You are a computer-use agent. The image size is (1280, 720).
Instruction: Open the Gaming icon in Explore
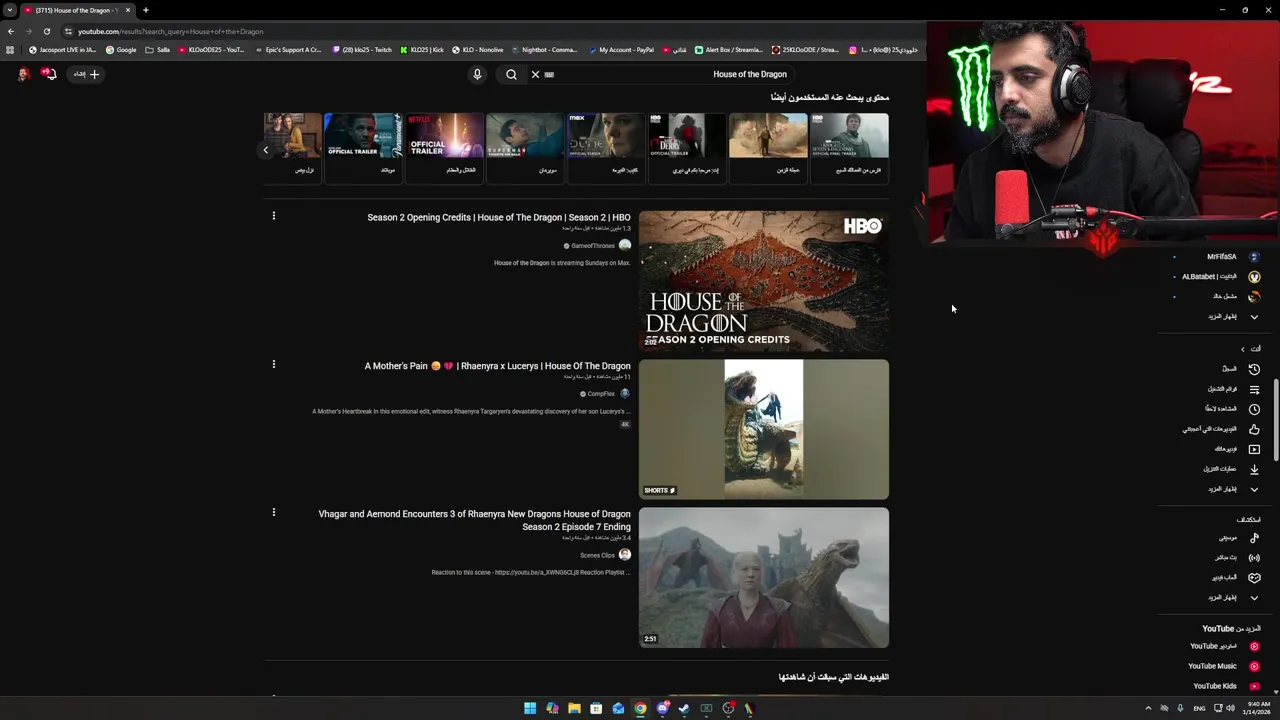(1254, 578)
